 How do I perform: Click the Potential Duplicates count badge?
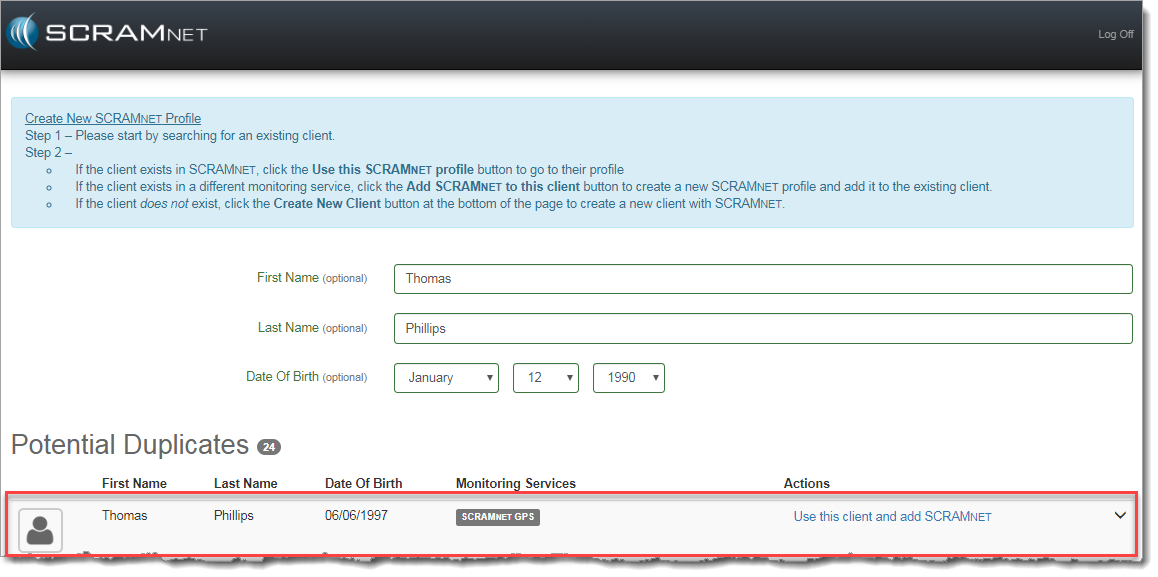tap(269, 447)
